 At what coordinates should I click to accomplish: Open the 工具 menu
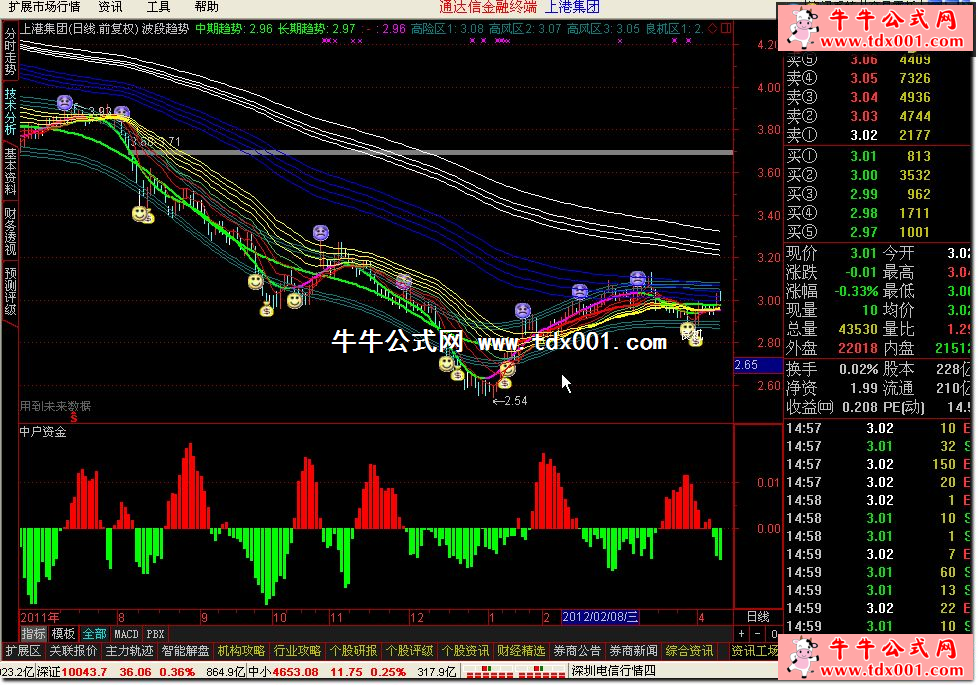[158, 7]
